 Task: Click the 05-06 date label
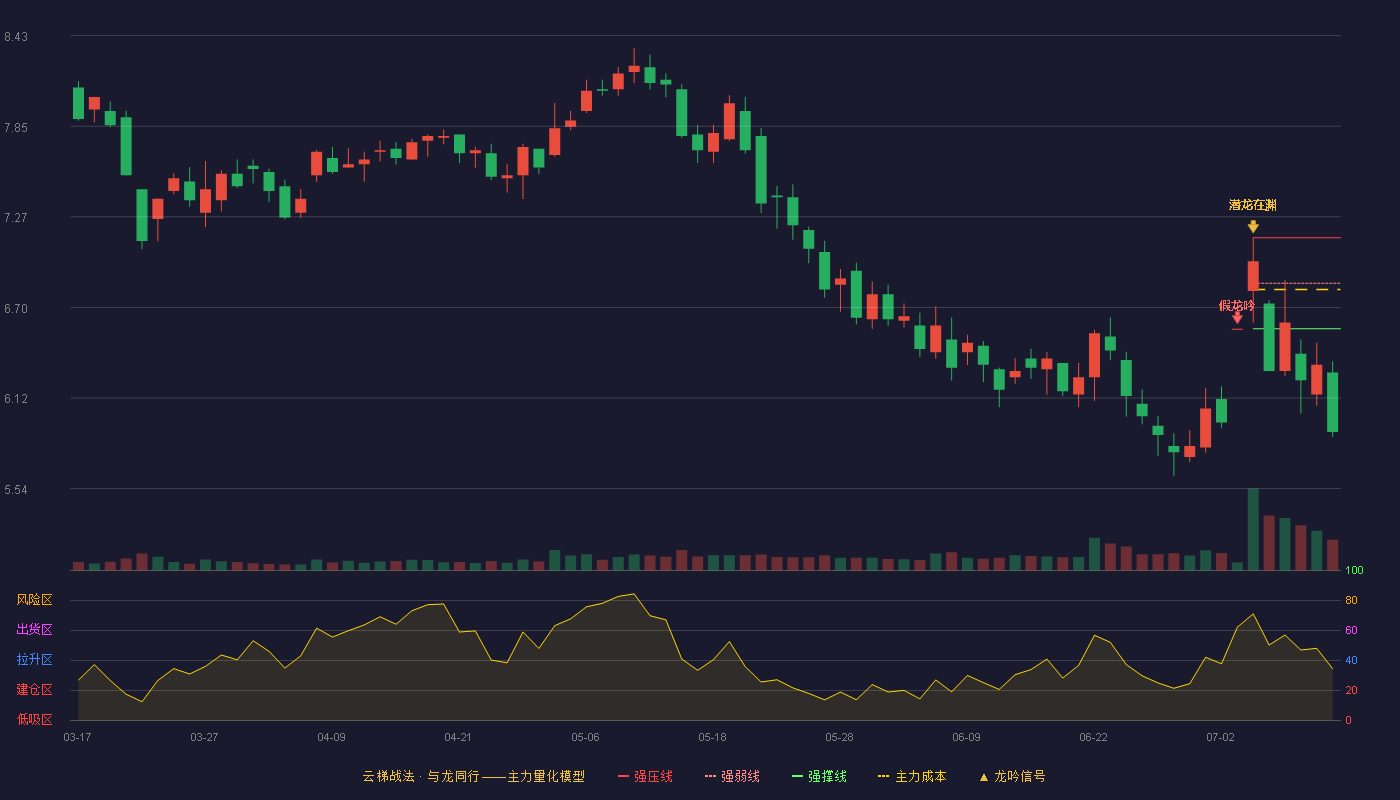point(585,737)
